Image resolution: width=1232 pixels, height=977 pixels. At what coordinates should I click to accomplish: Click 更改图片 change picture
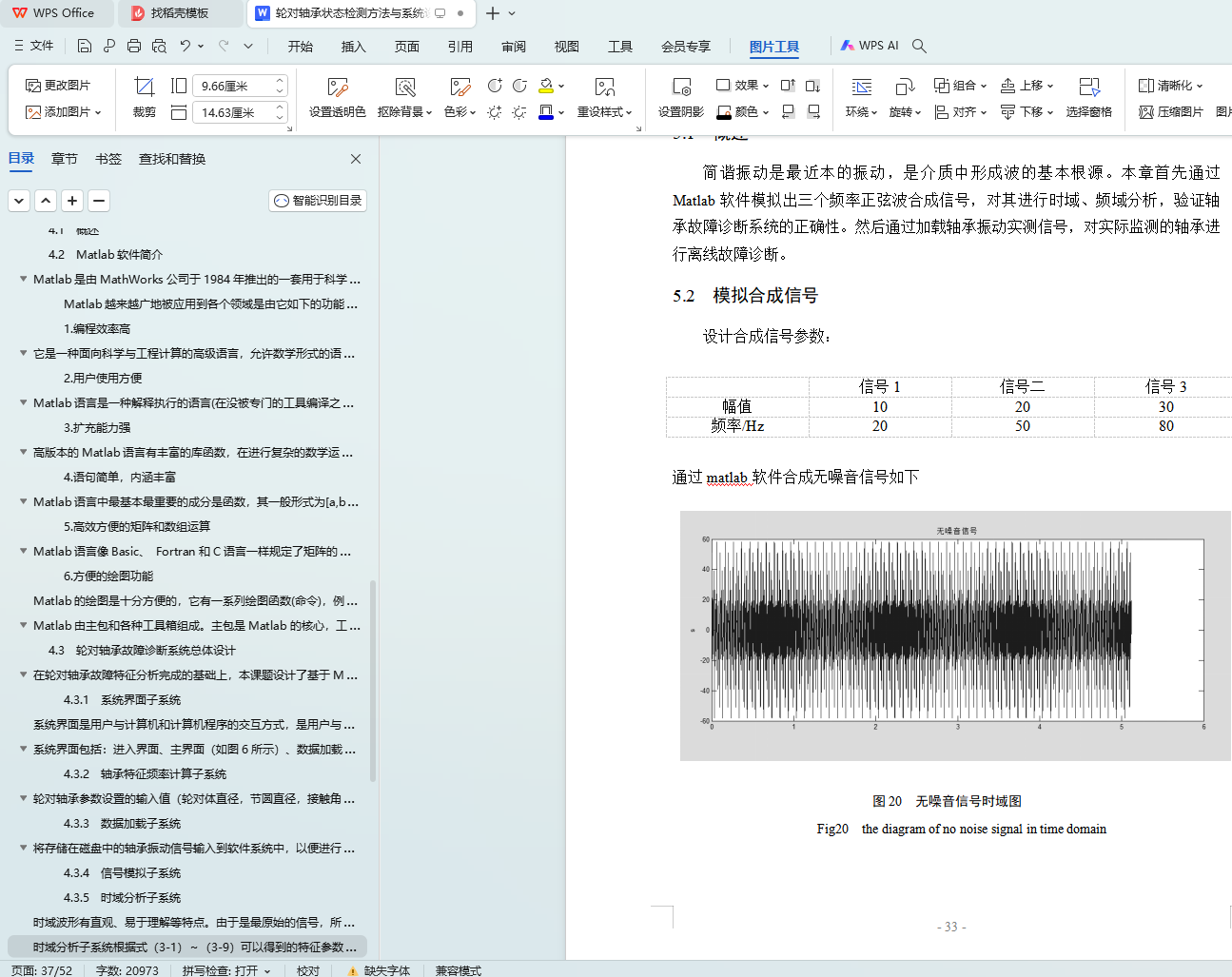click(x=58, y=86)
